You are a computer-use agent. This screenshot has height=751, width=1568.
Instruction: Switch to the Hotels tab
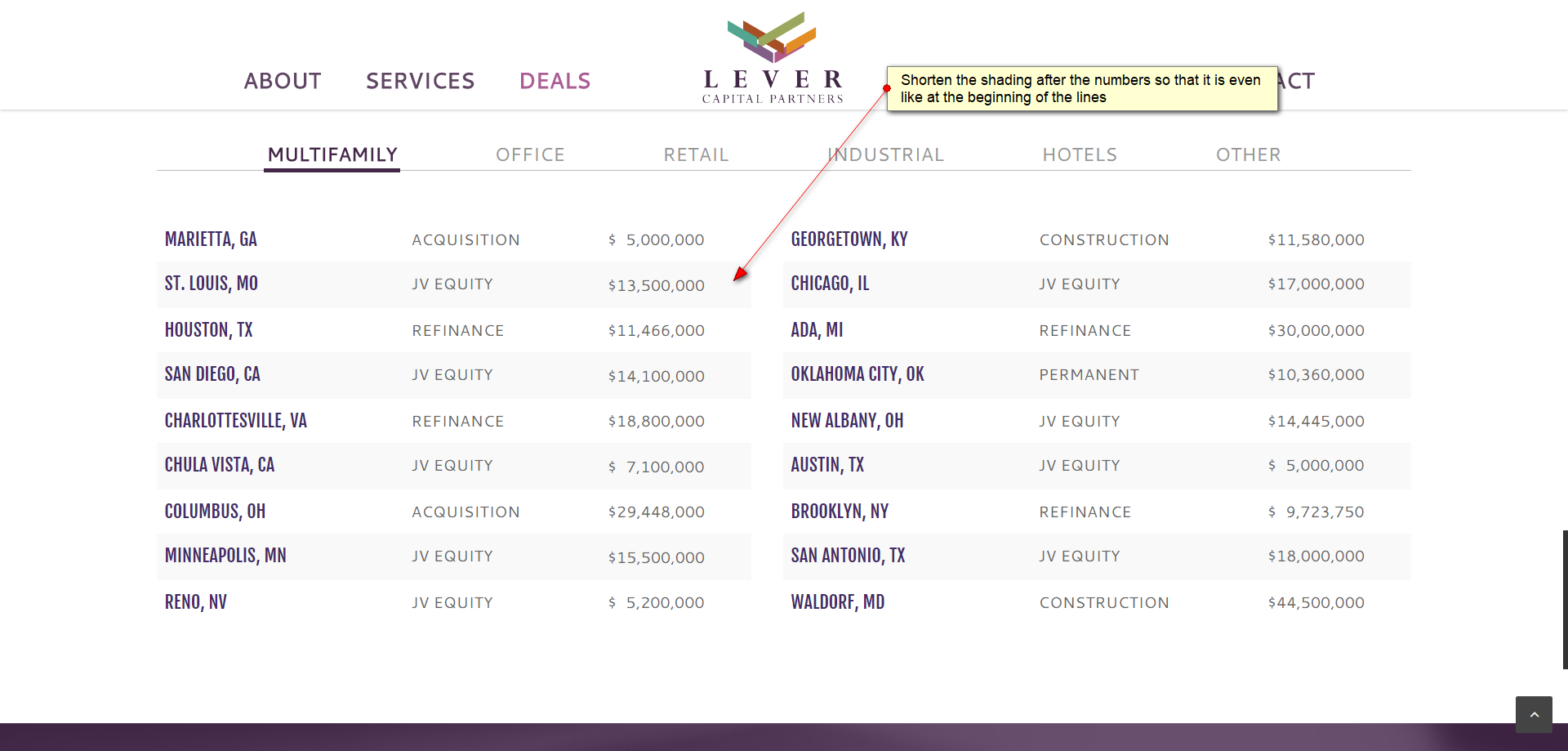(1080, 154)
